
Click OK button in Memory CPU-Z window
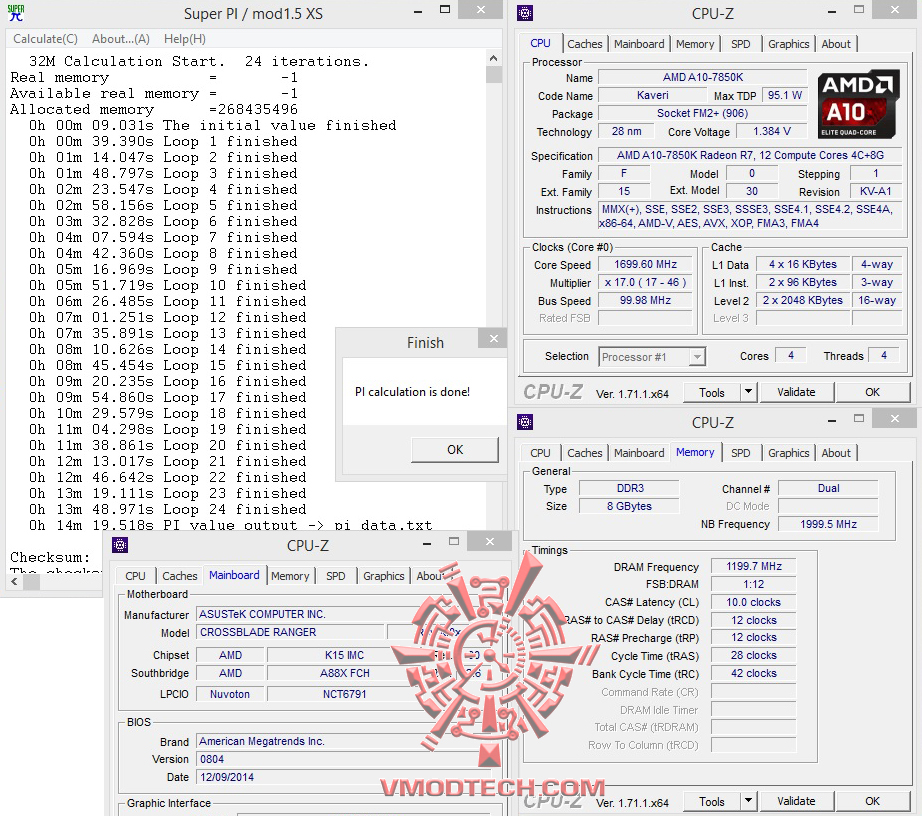(x=872, y=801)
